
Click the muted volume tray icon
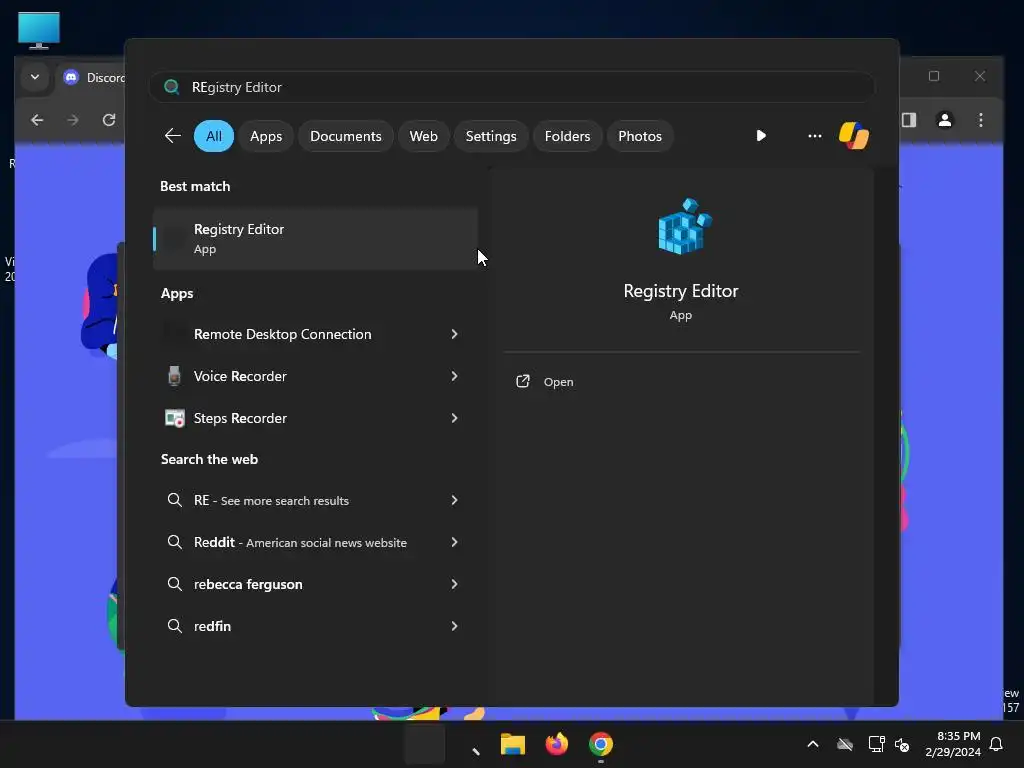pos(902,744)
